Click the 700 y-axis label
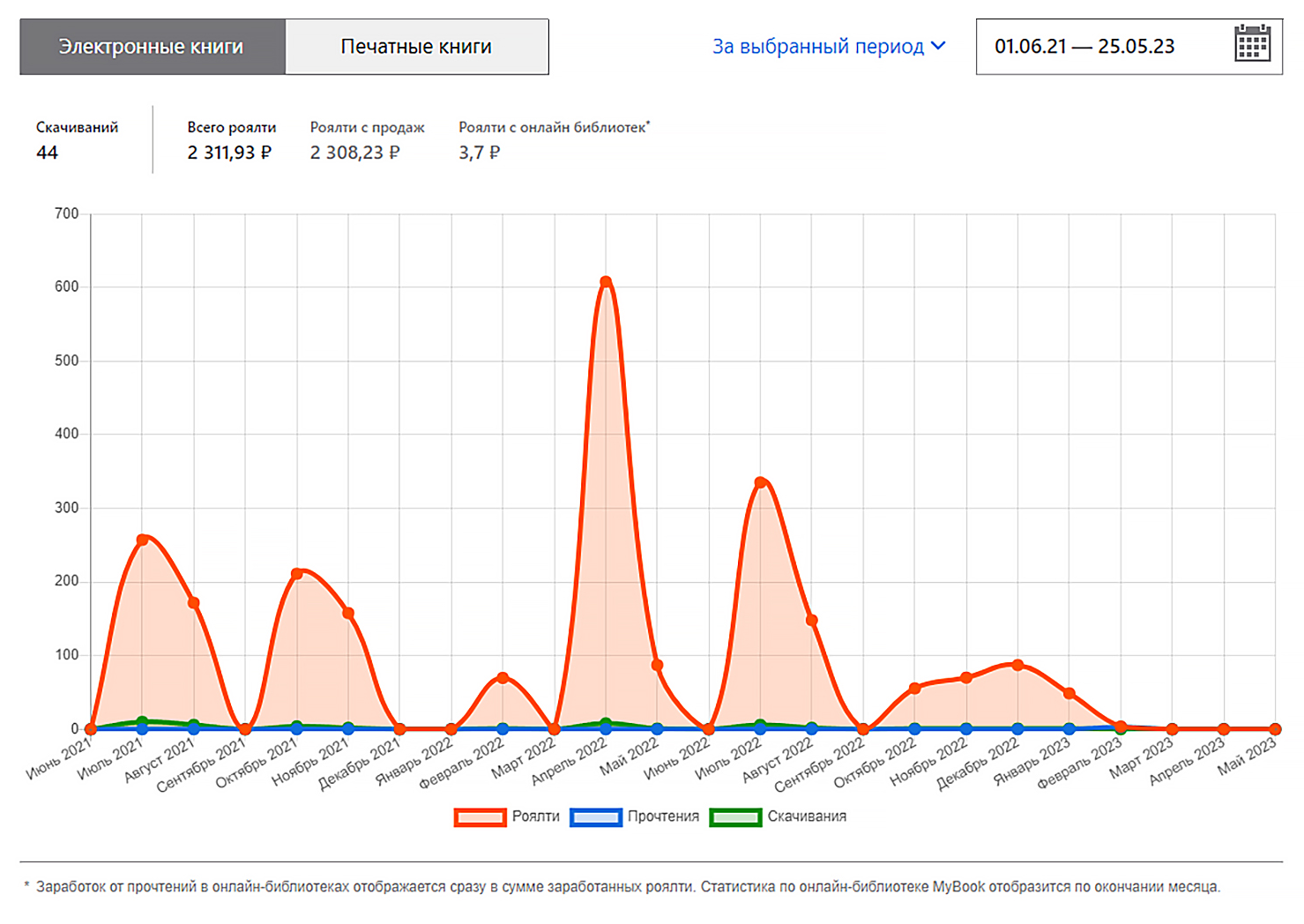Screen dimensions: 1304x924 point(66,213)
